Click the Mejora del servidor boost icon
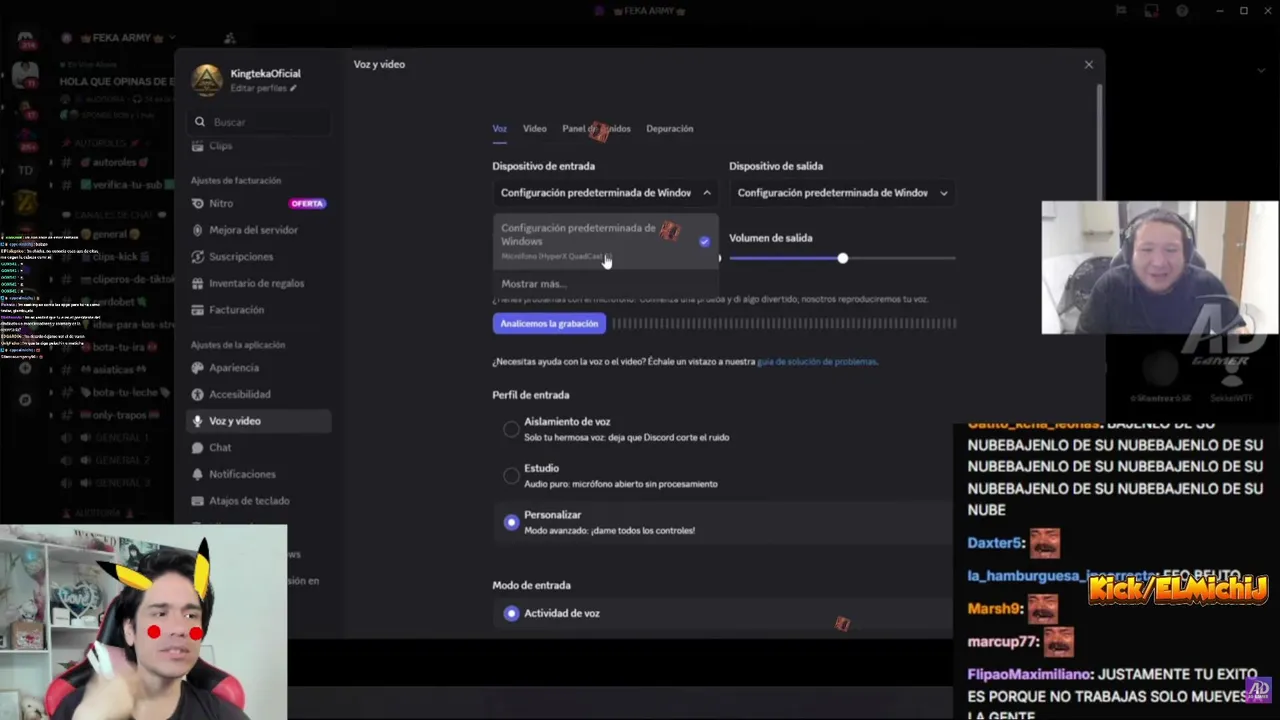The image size is (1280, 720). pos(198,230)
